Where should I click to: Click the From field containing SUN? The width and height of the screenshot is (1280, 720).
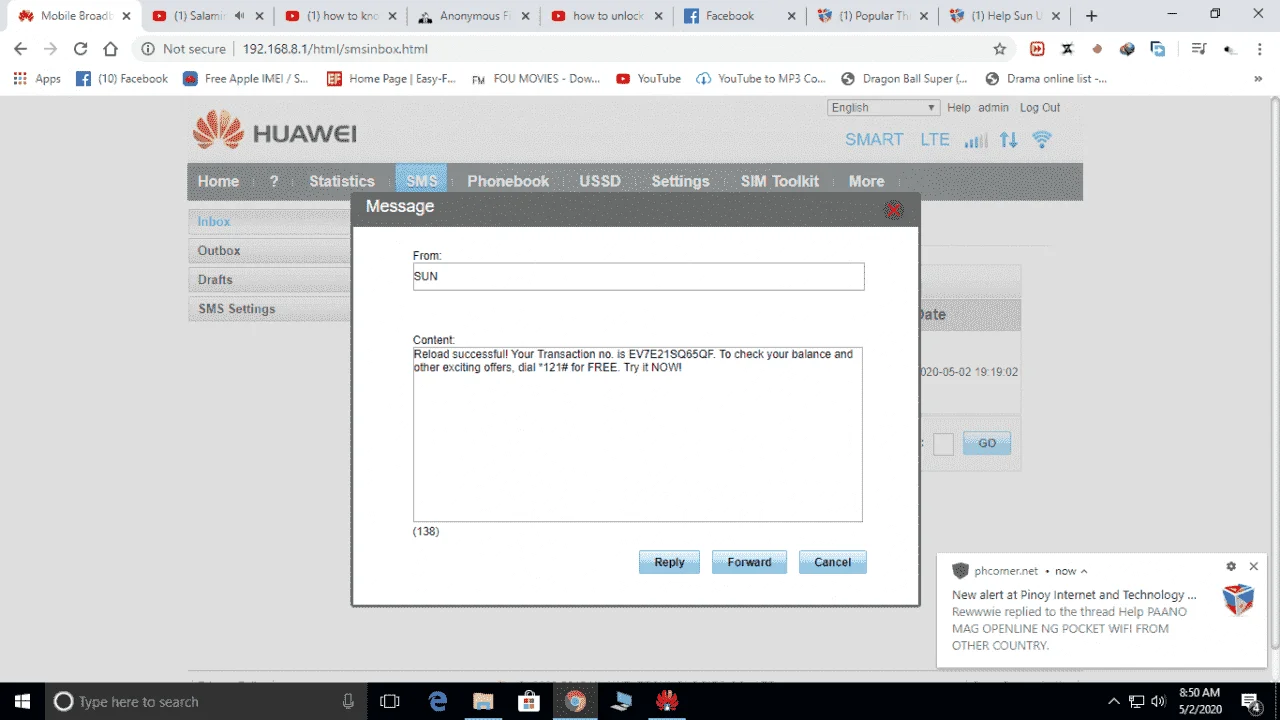(x=638, y=277)
